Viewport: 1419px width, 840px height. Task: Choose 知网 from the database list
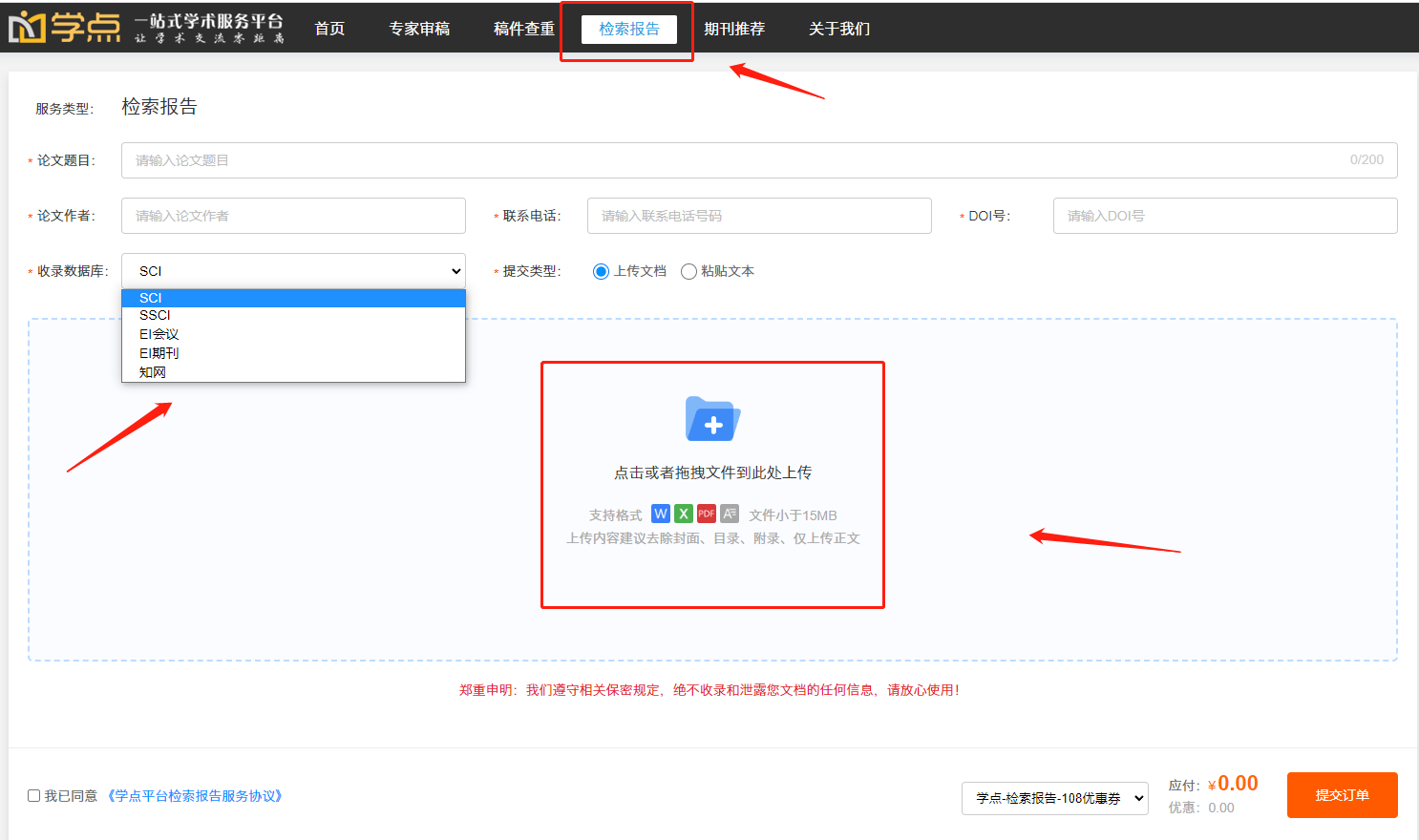coord(293,372)
